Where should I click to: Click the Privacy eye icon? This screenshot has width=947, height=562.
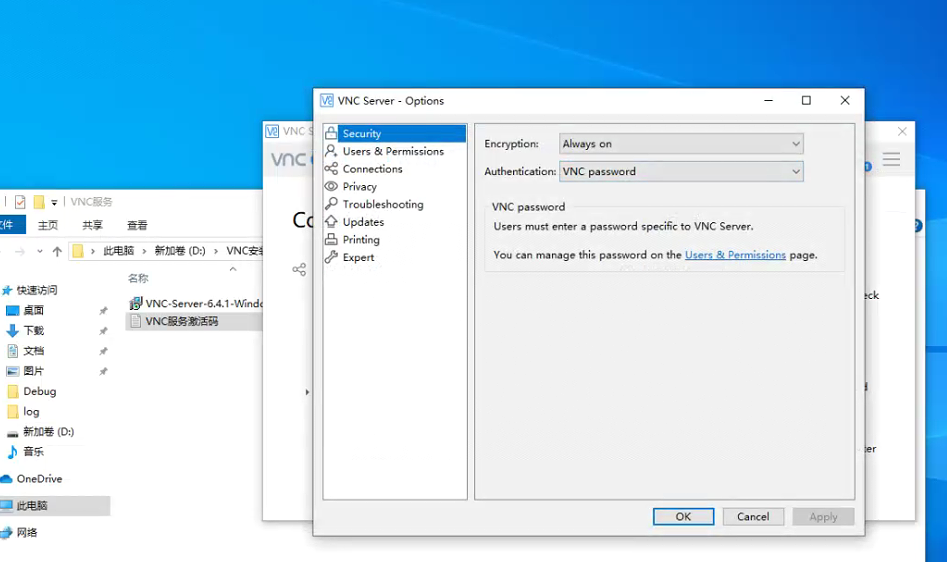click(x=331, y=187)
